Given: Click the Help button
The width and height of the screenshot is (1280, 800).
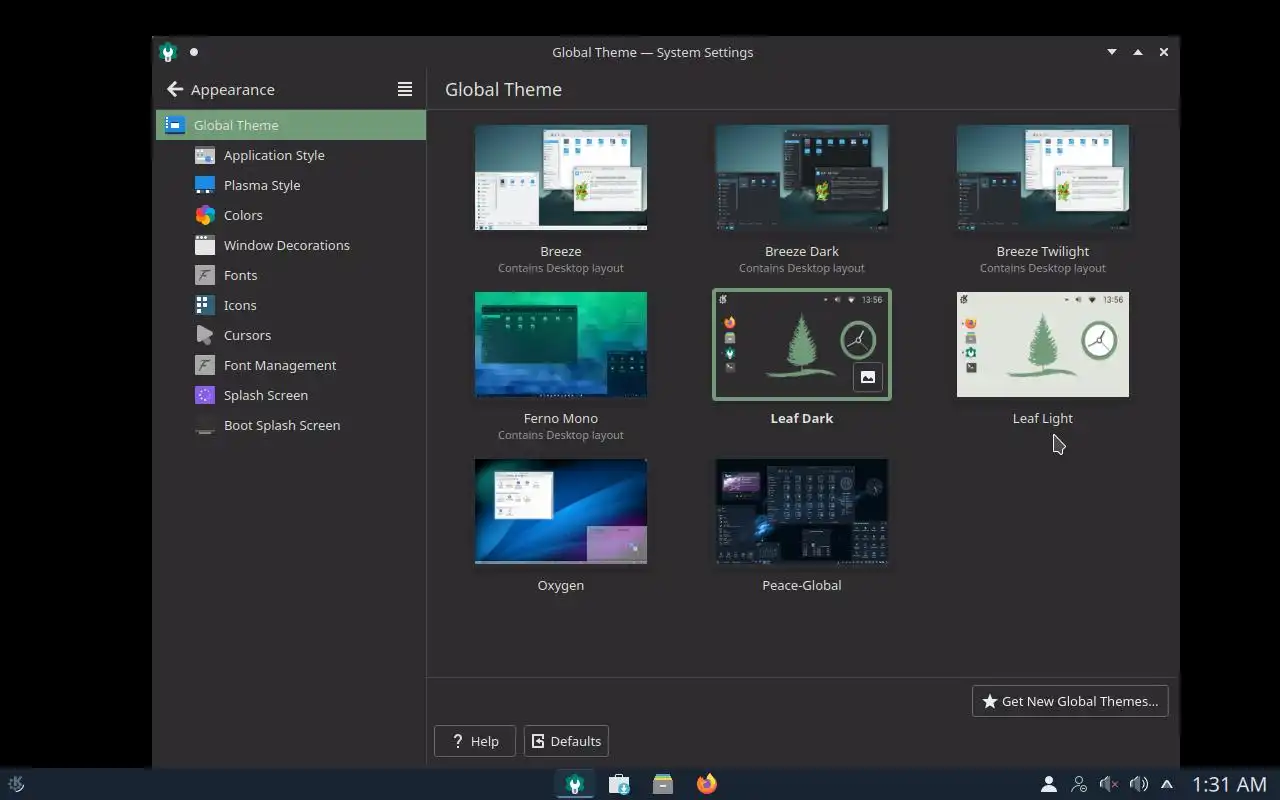Looking at the screenshot, I should click(x=475, y=741).
